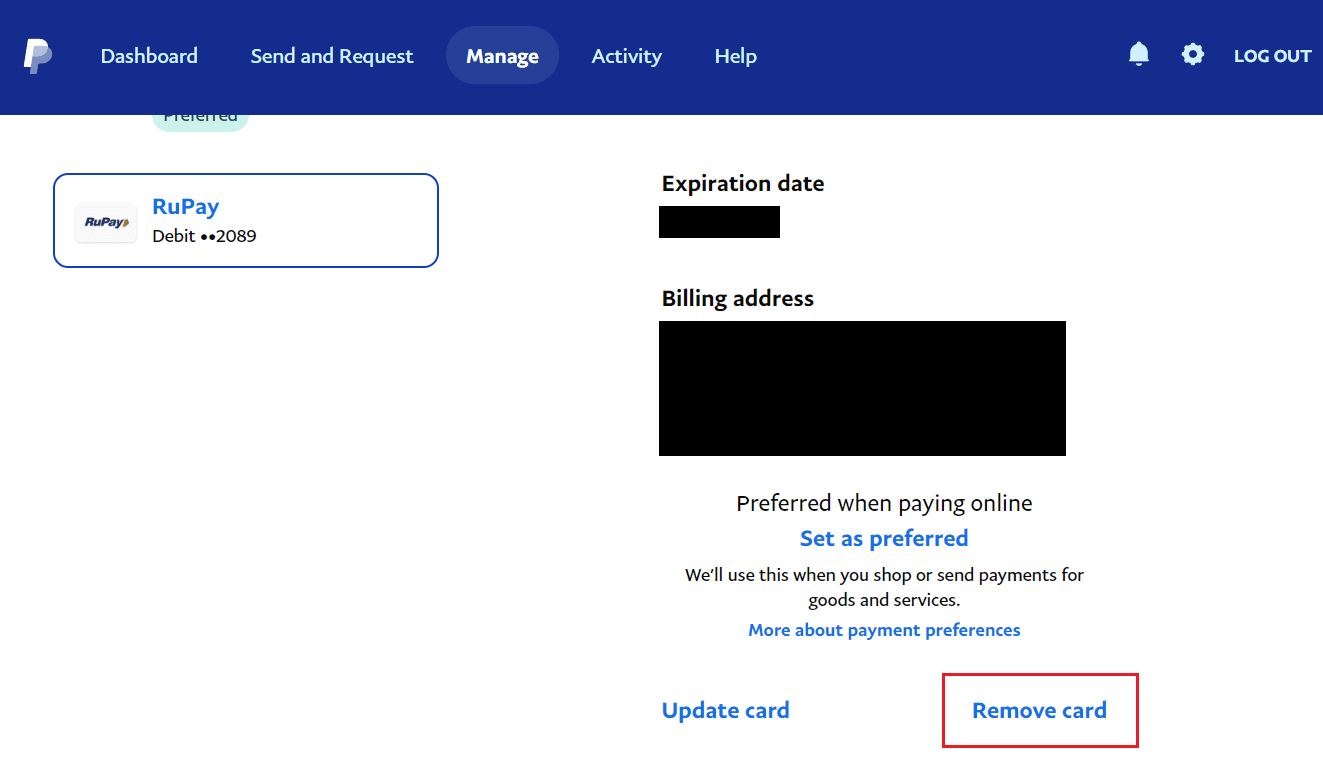This screenshot has height=767, width=1323.
Task: Click the Update card link
Action: click(x=726, y=711)
